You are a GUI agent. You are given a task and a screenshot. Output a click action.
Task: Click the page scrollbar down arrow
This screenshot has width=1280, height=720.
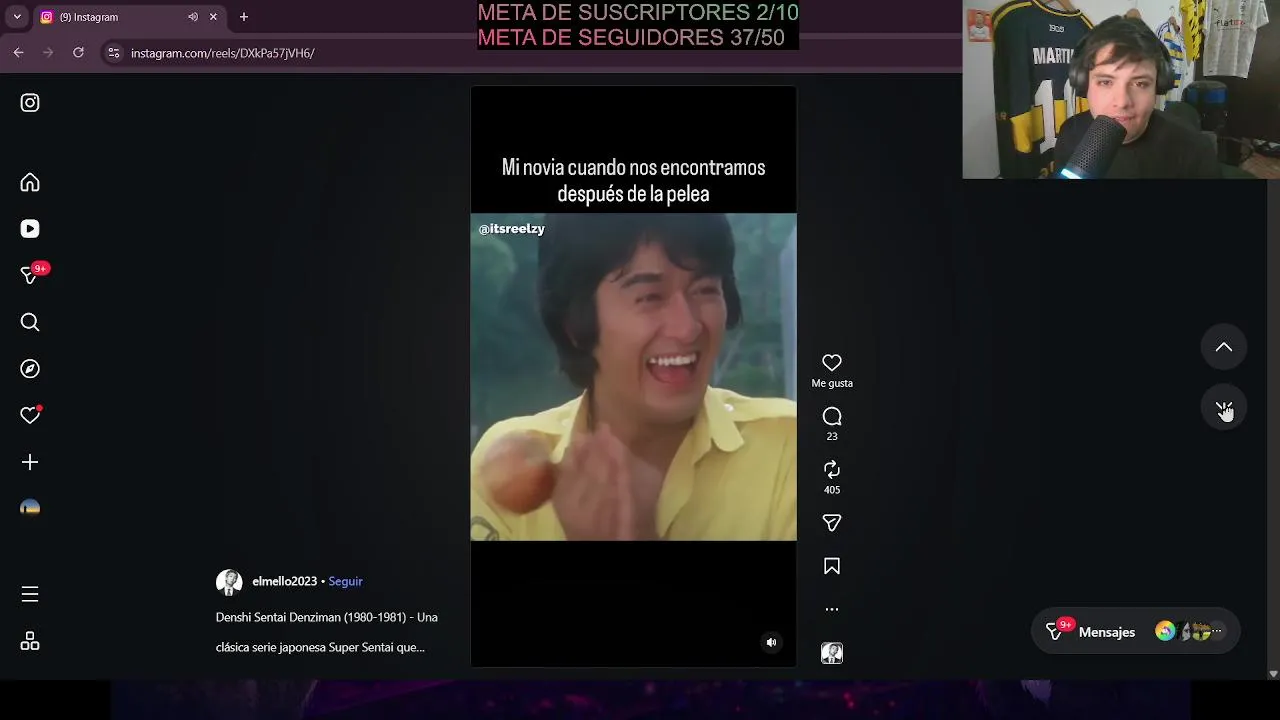click(1273, 673)
